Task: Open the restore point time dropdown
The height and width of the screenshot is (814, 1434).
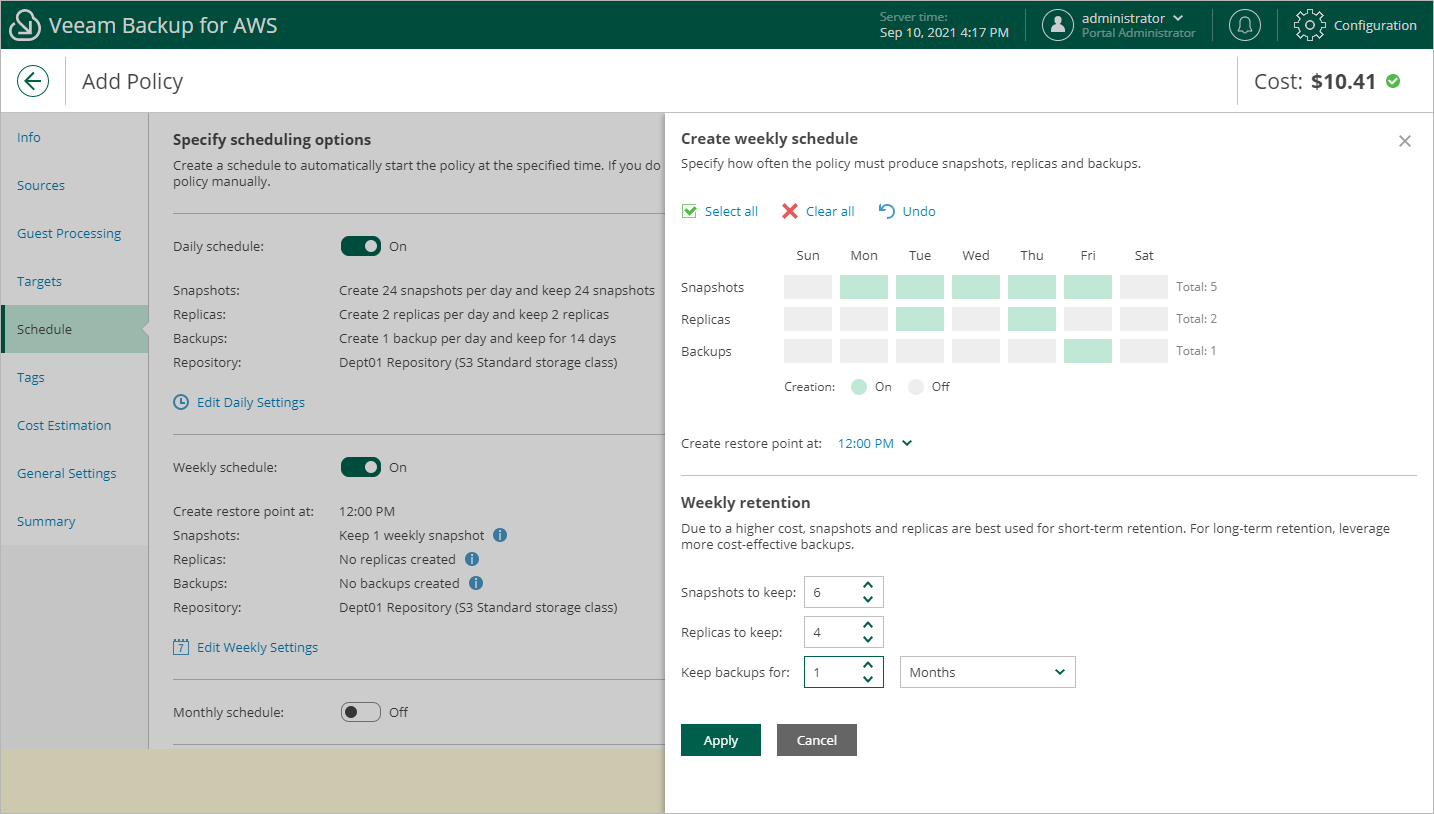Action: (x=875, y=443)
